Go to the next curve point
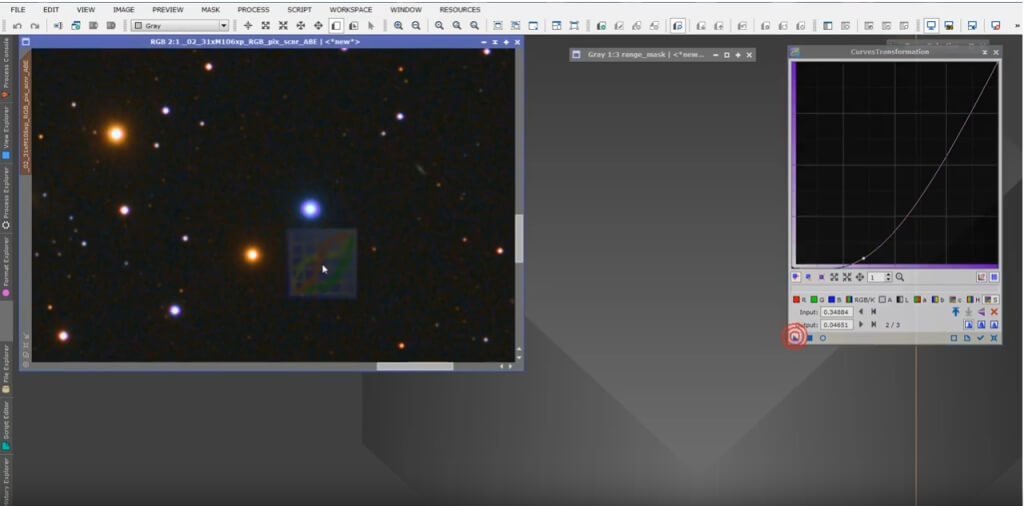 [861, 324]
